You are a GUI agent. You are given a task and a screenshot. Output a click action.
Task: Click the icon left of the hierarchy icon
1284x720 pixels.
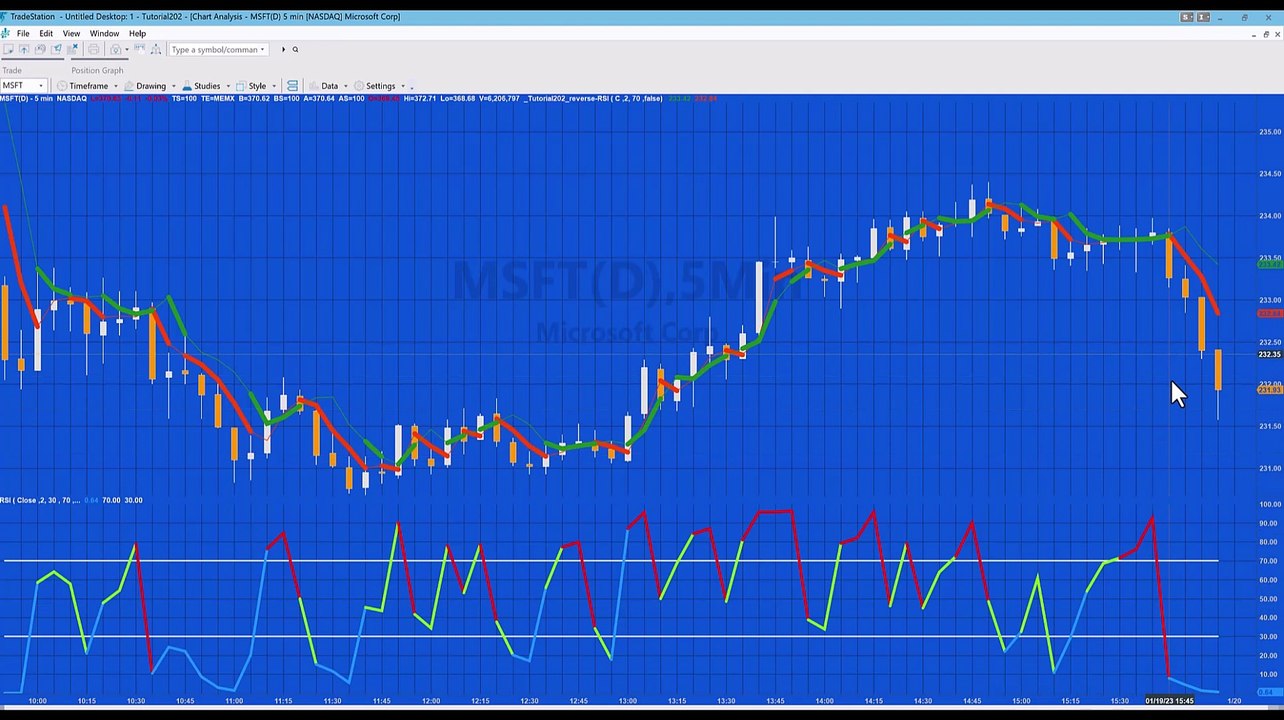(140, 49)
